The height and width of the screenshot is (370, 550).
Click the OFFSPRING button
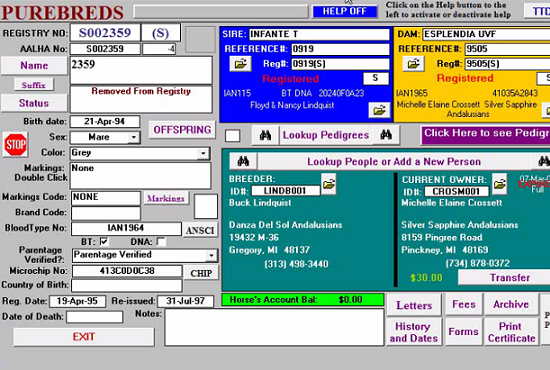182,130
